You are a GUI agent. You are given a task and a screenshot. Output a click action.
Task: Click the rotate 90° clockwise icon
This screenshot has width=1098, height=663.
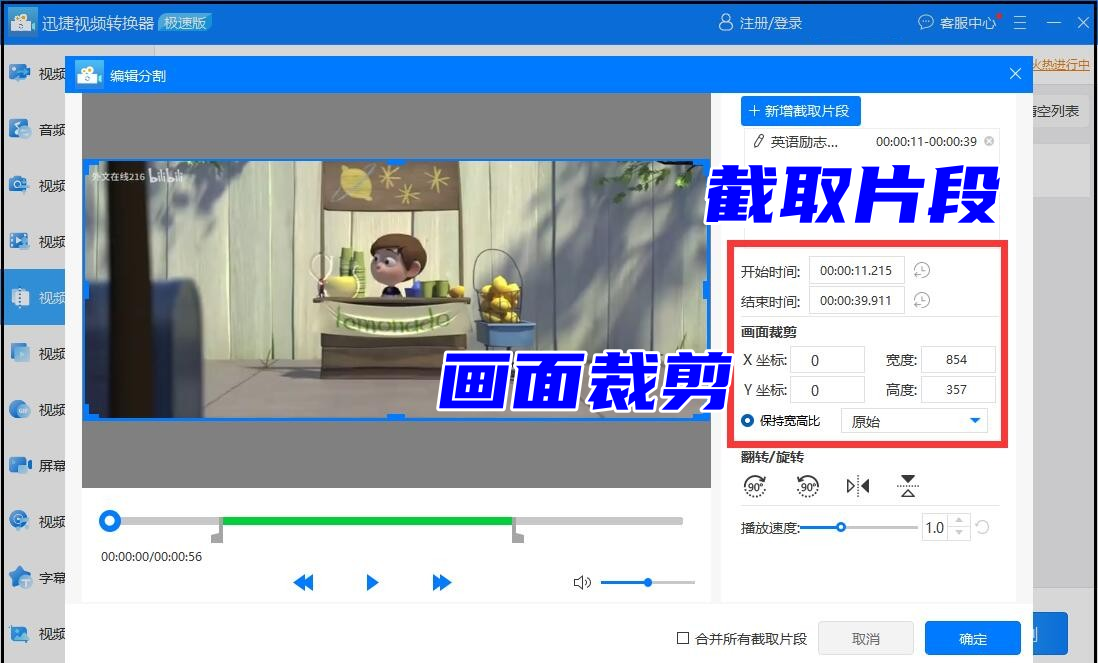tap(755, 485)
